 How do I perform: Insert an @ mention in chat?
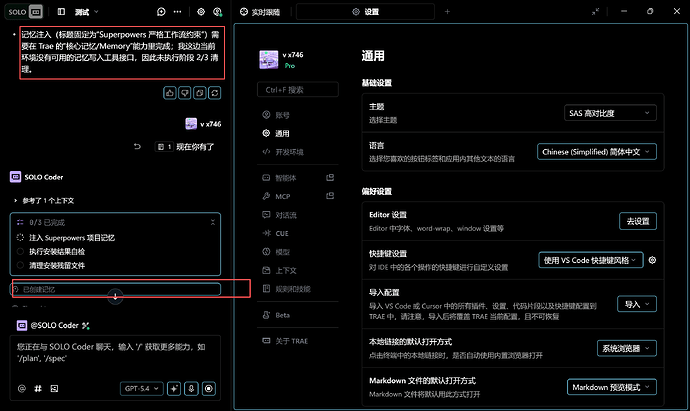(22, 389)
